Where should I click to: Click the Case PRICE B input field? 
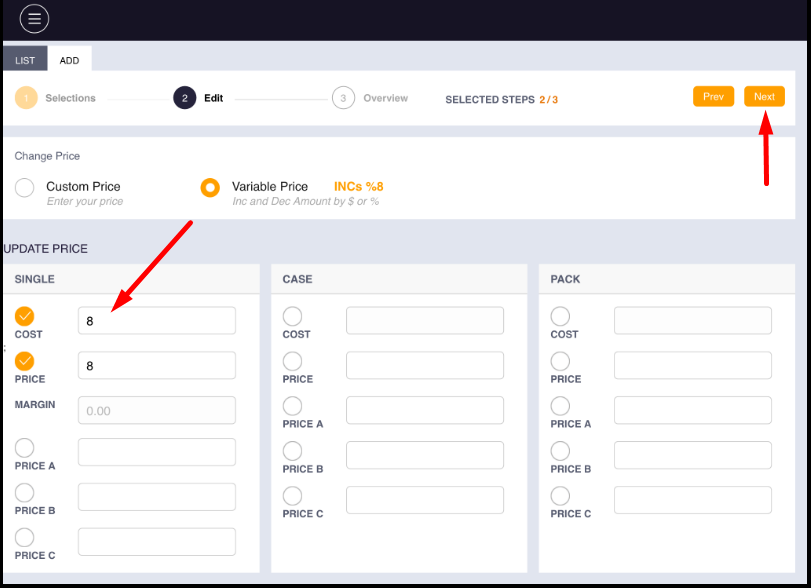pos(425,455)
